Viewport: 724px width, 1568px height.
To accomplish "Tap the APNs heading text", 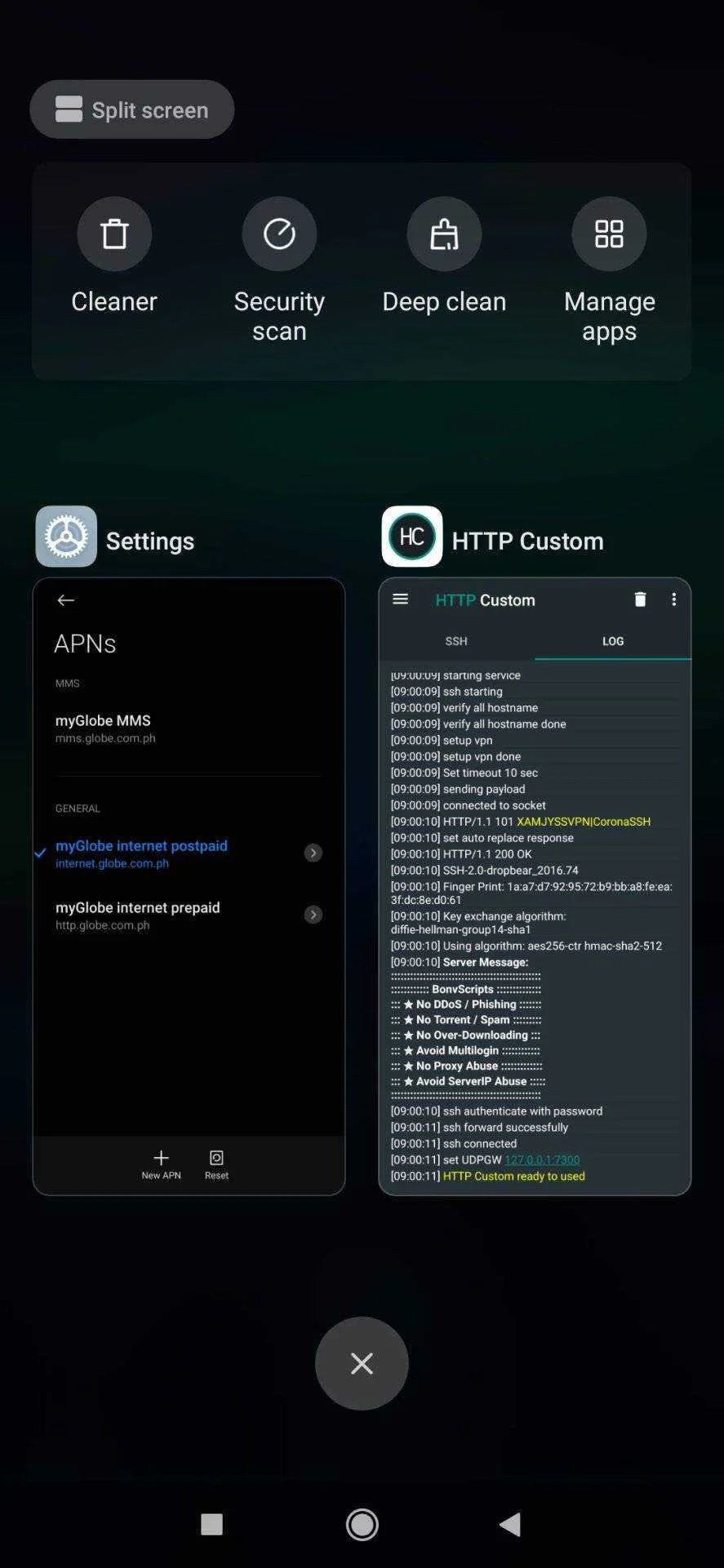I will 85,644.
